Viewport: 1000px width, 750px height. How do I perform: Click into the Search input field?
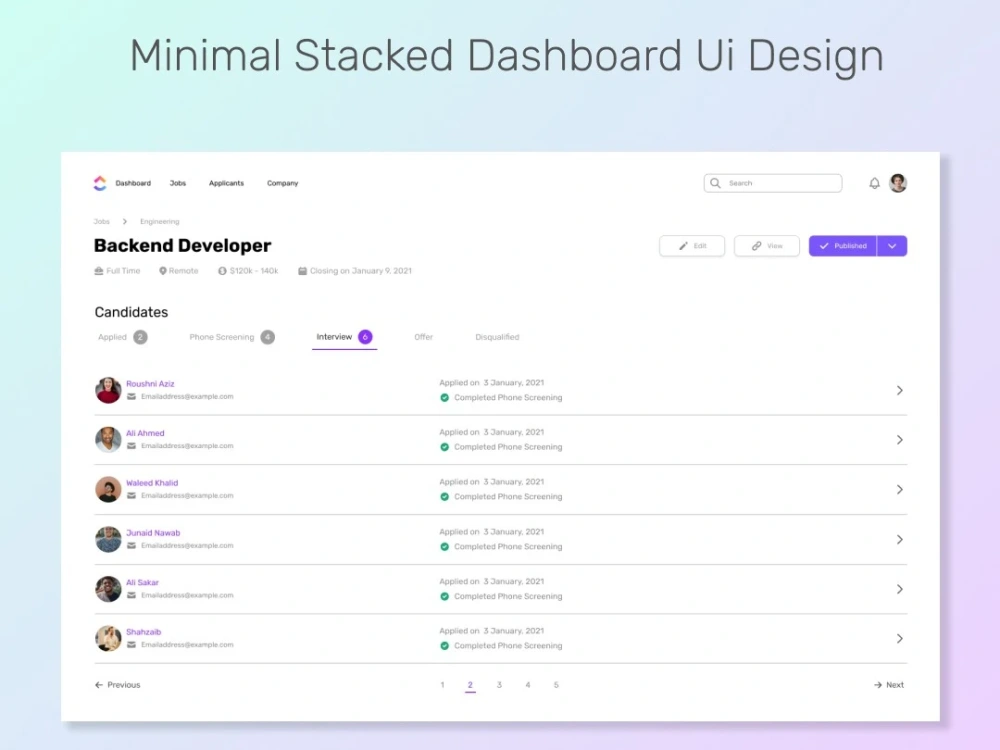[773, 183]
